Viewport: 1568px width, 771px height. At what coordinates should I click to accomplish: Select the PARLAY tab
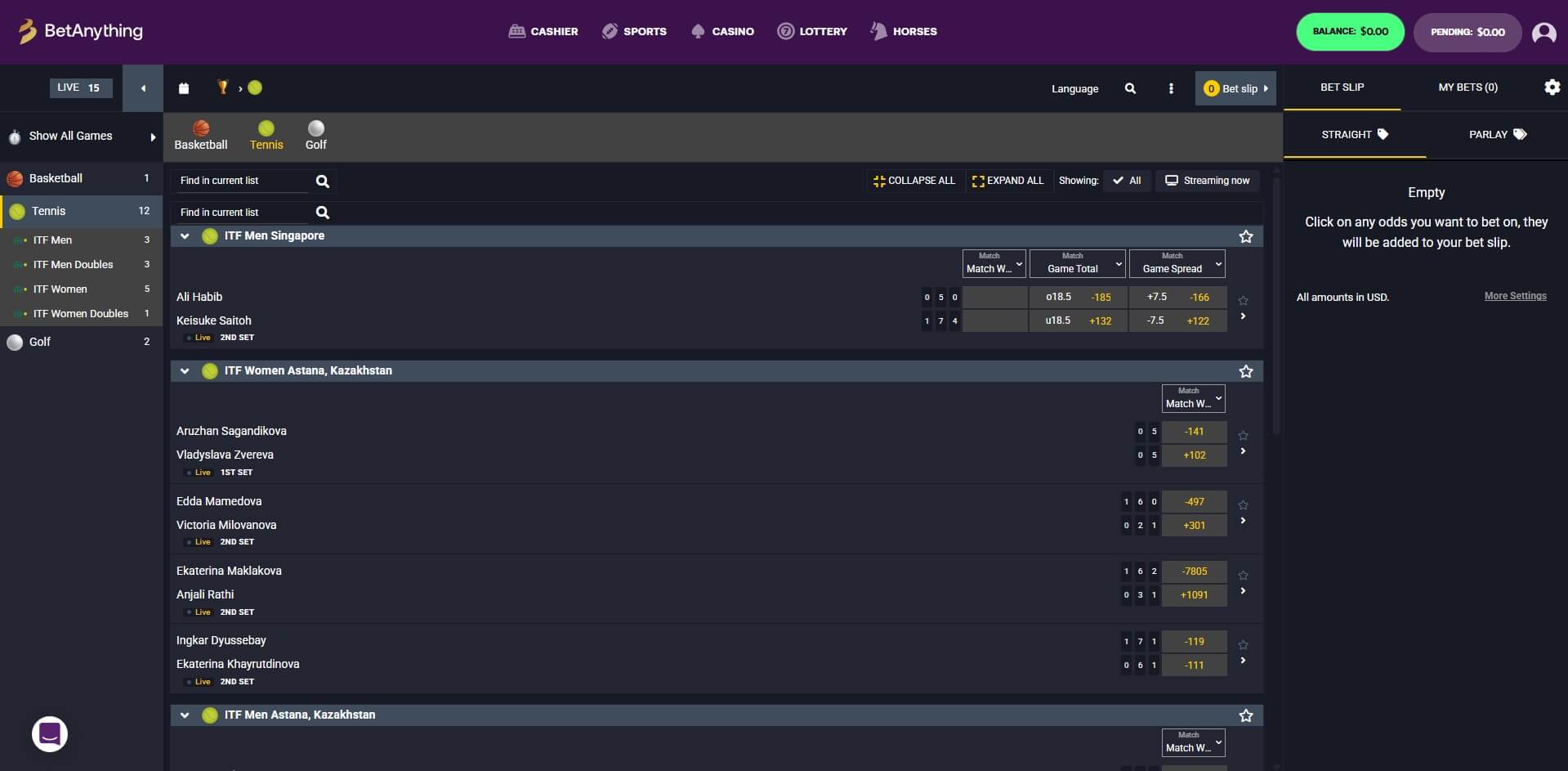[1496, 134]
